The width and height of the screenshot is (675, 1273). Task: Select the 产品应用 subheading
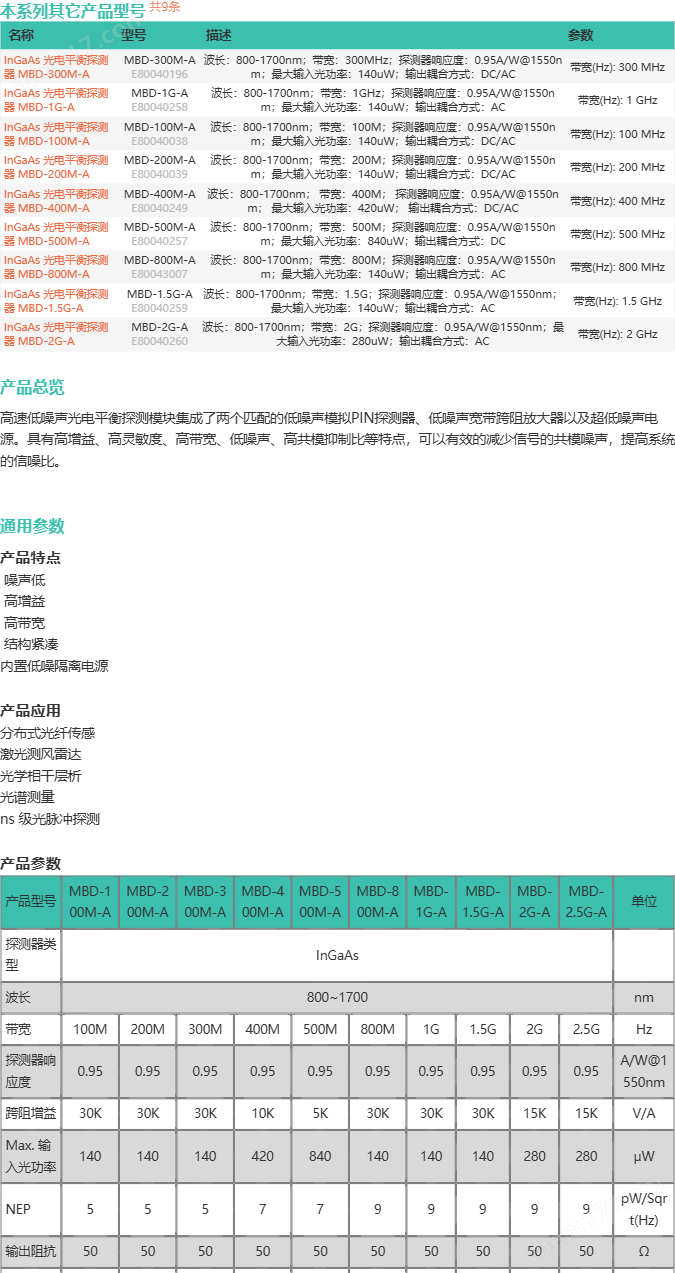pyautogui.click(x=30, y=711)
